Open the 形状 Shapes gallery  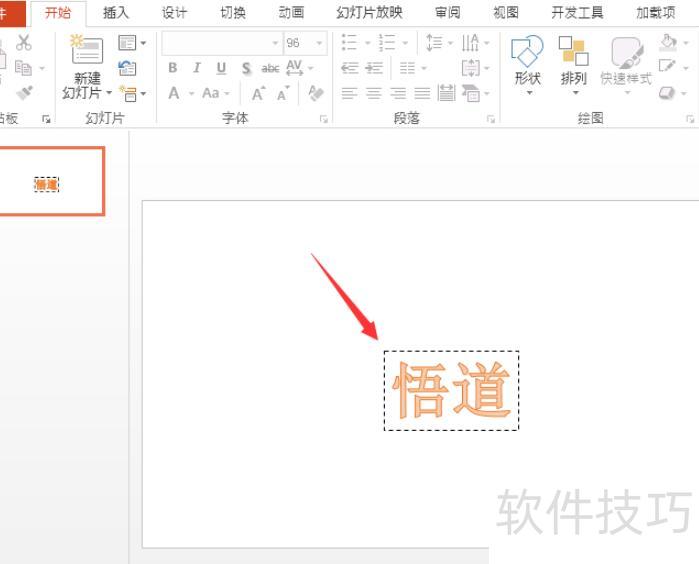[x=528, y=65]
